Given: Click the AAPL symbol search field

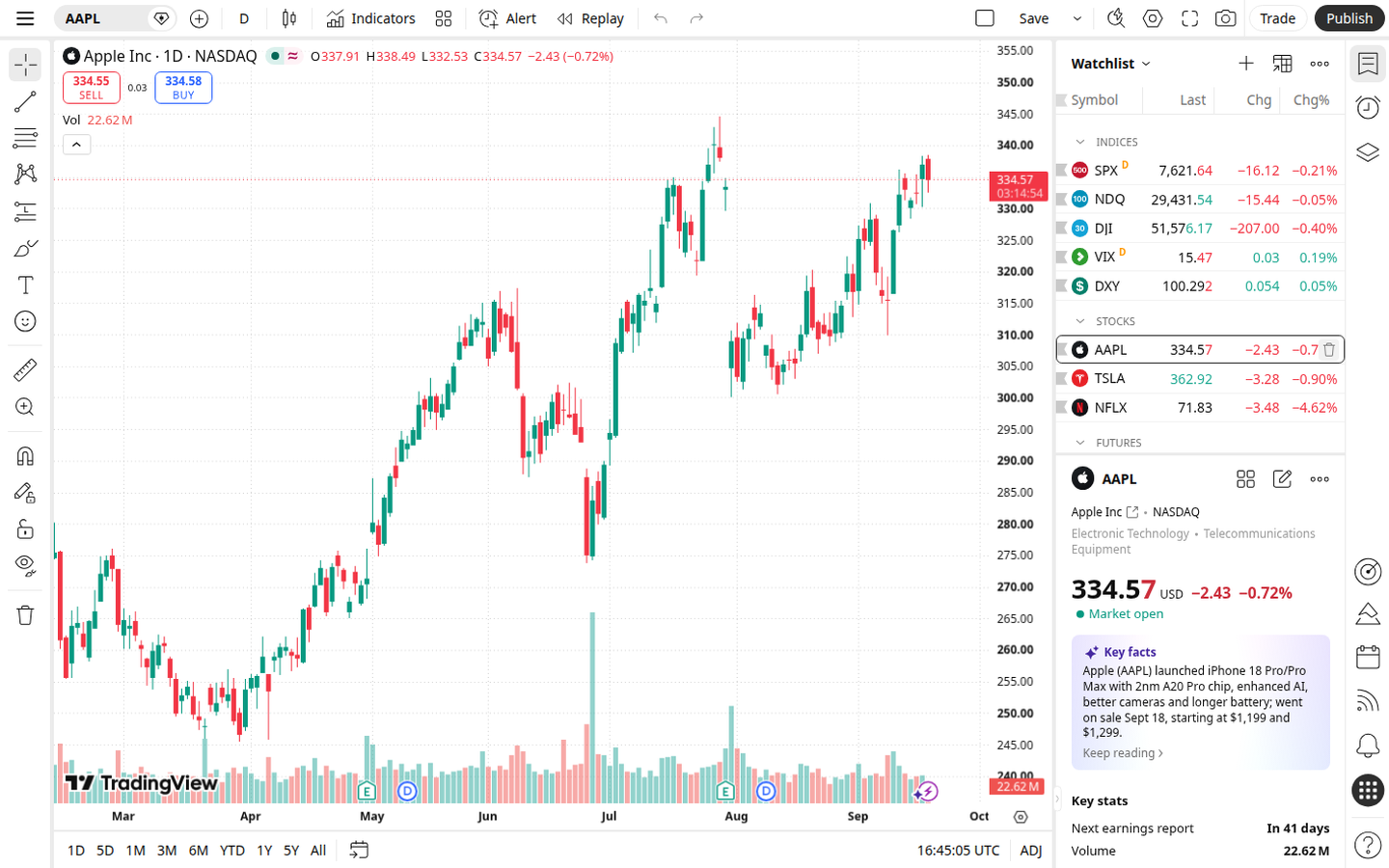Looking at the screenshot, I should pos(99,18).
